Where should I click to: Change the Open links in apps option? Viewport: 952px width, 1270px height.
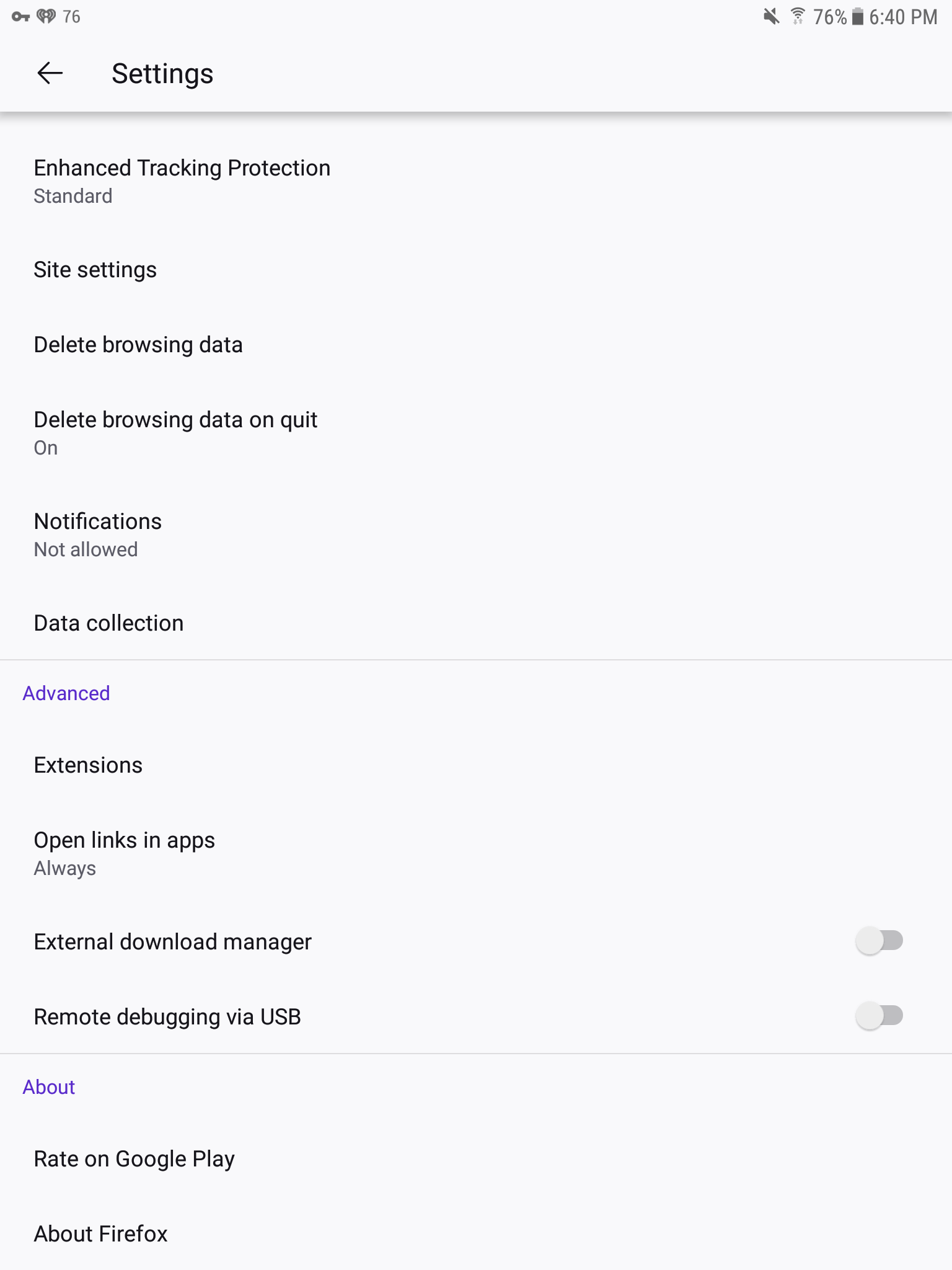(x=124, y=853)
